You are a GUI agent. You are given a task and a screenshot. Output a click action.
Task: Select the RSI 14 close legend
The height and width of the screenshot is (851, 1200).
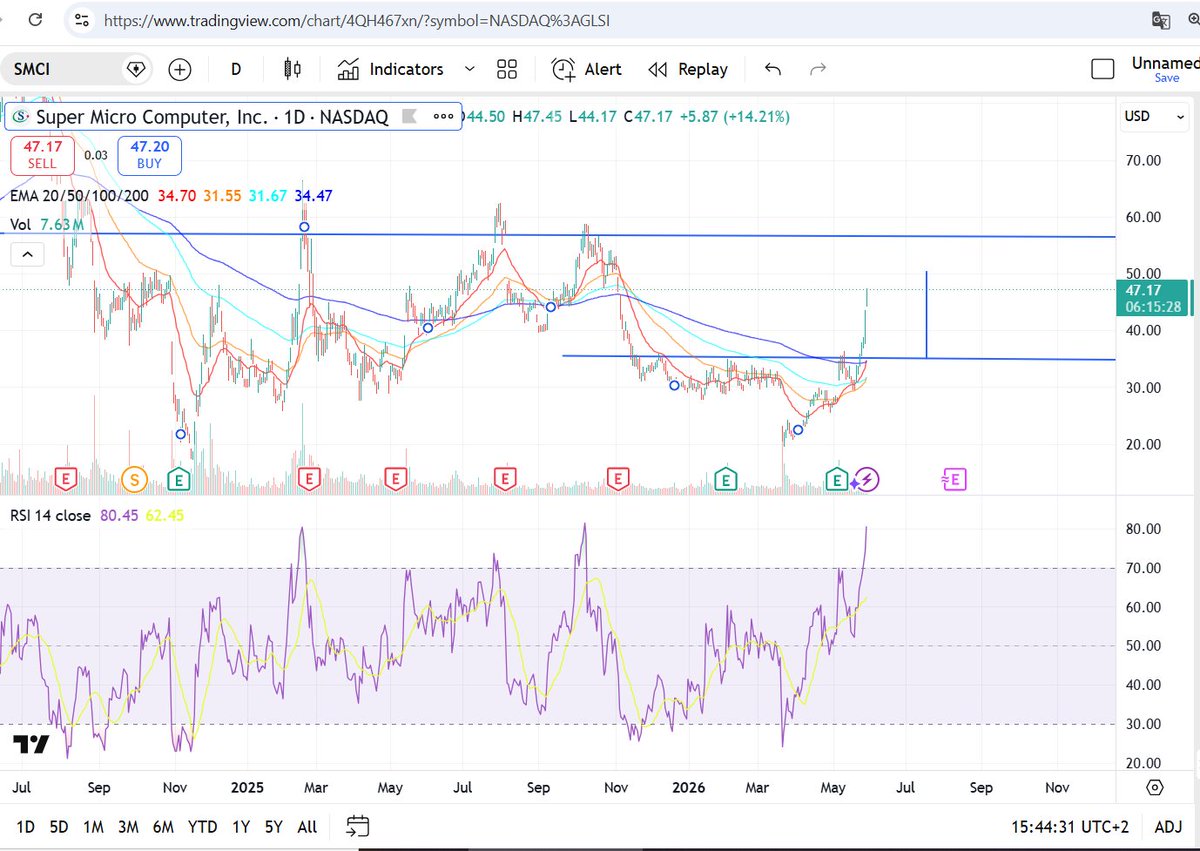tap(50, 516)
